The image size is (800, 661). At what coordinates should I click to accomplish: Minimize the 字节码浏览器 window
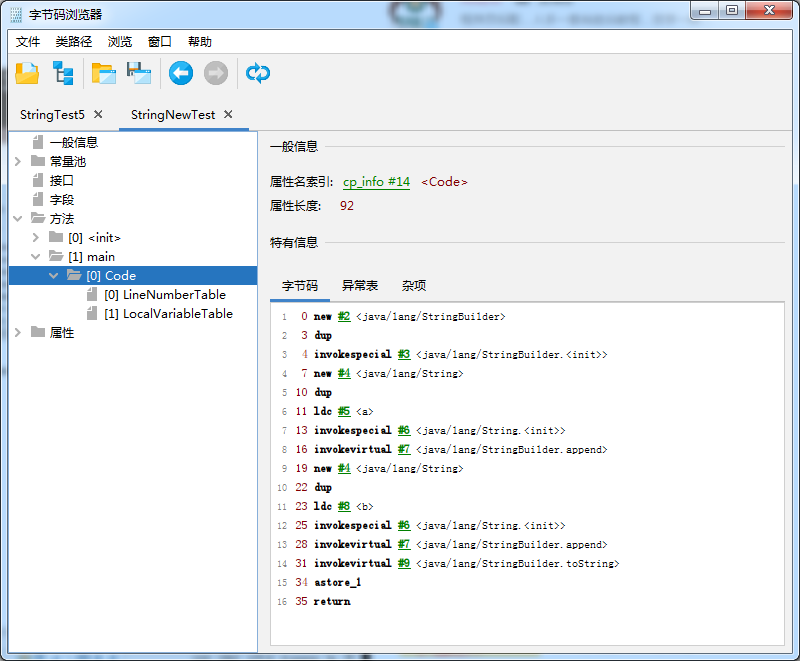pos(705,11)
